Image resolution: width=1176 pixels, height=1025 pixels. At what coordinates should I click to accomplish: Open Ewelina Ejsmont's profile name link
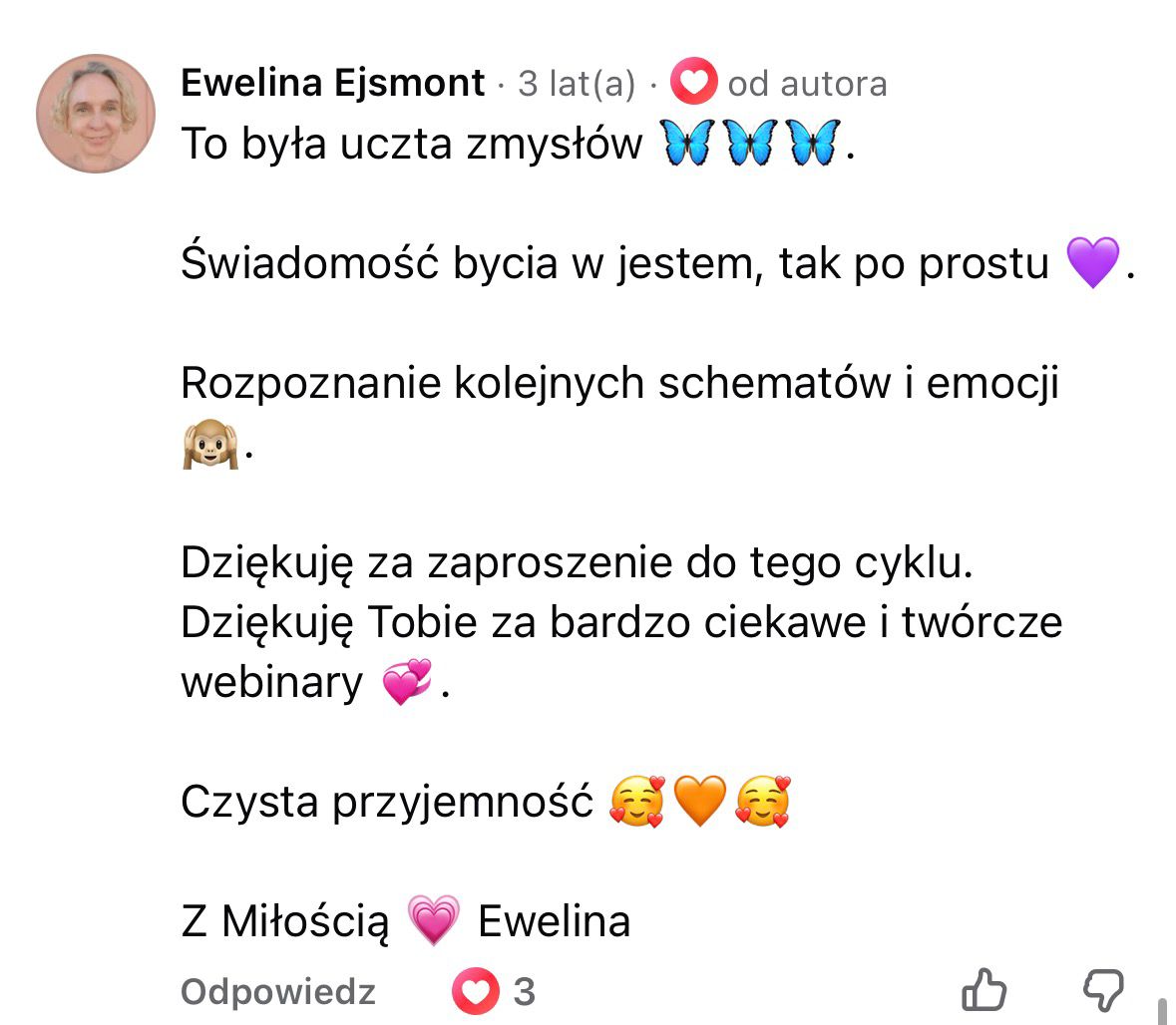333,83
